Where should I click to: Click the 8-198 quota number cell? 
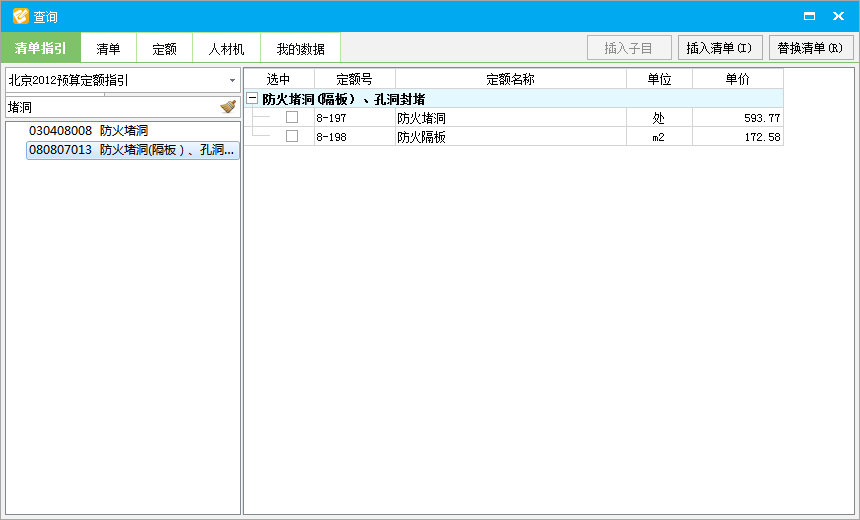point(354,136)
